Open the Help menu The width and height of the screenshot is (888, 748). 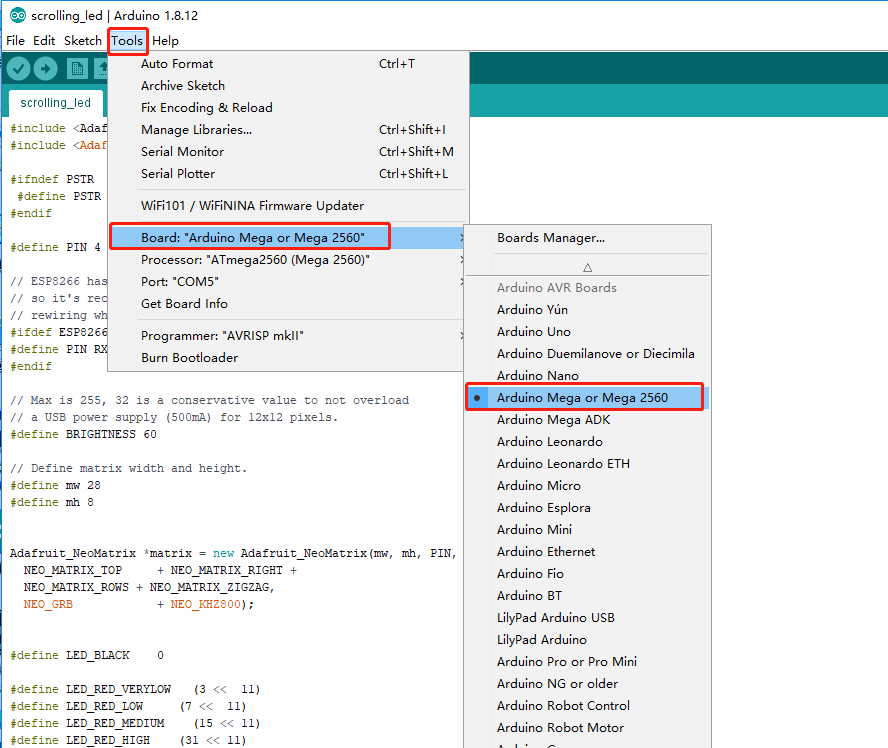tap(165, 41)
